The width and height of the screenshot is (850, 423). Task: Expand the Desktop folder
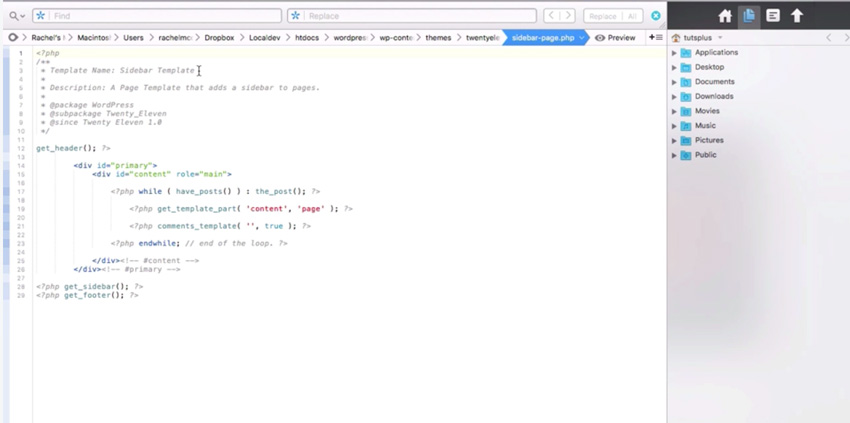[674, 67]
